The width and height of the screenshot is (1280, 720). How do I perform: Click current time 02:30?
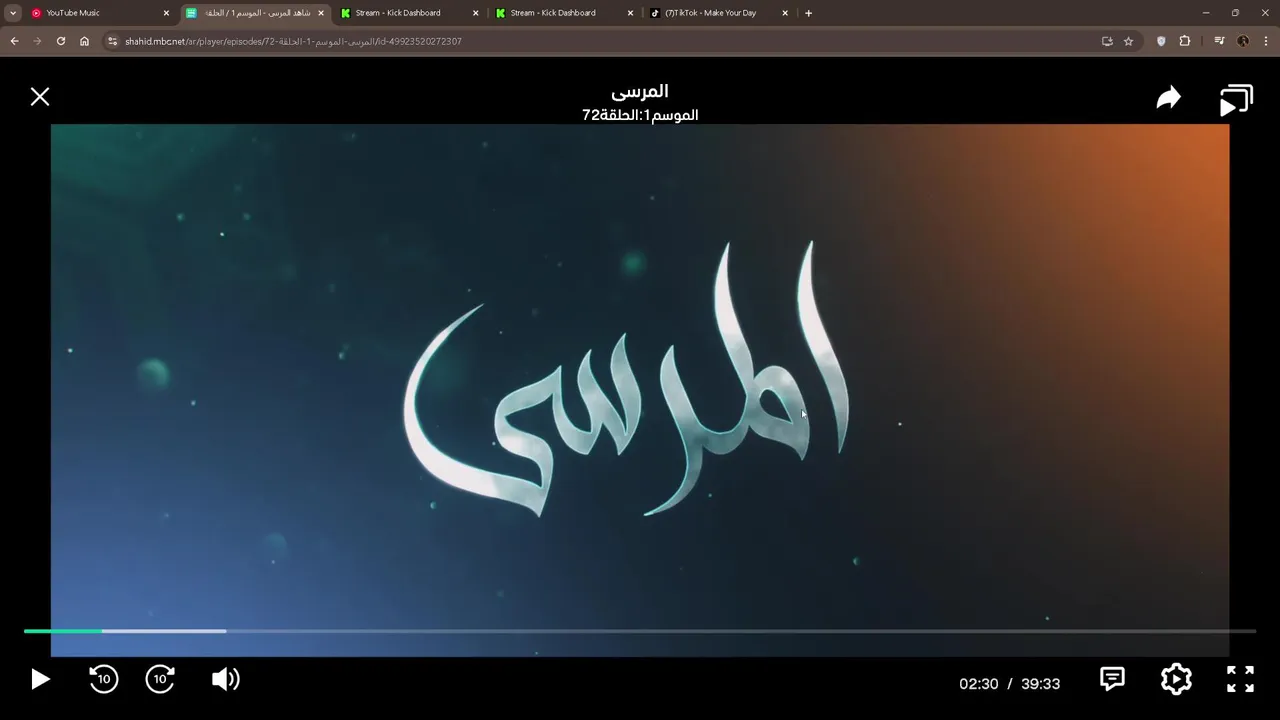pyautogui.click(x=978, y=684)
